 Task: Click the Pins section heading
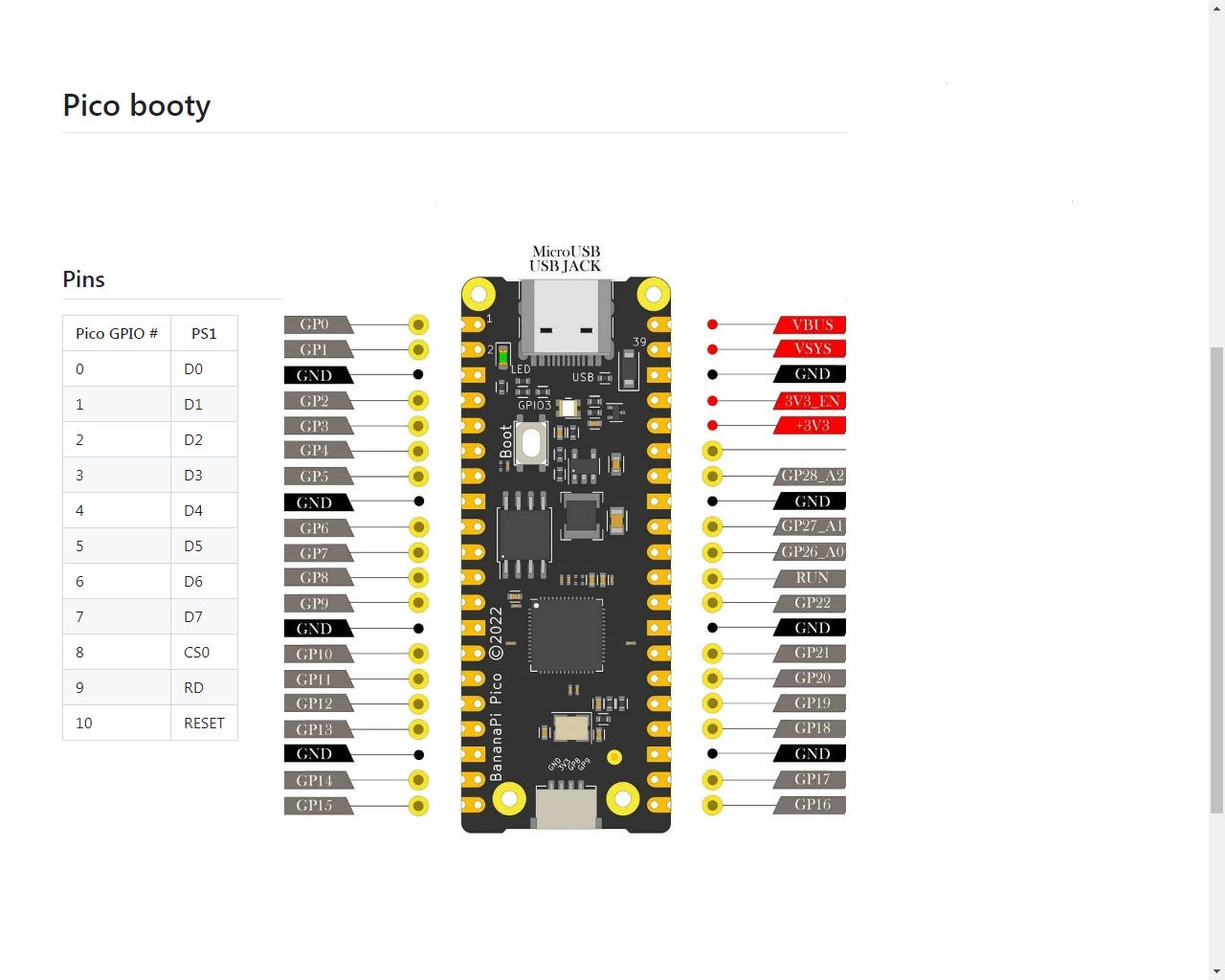[x=83, y=279]
